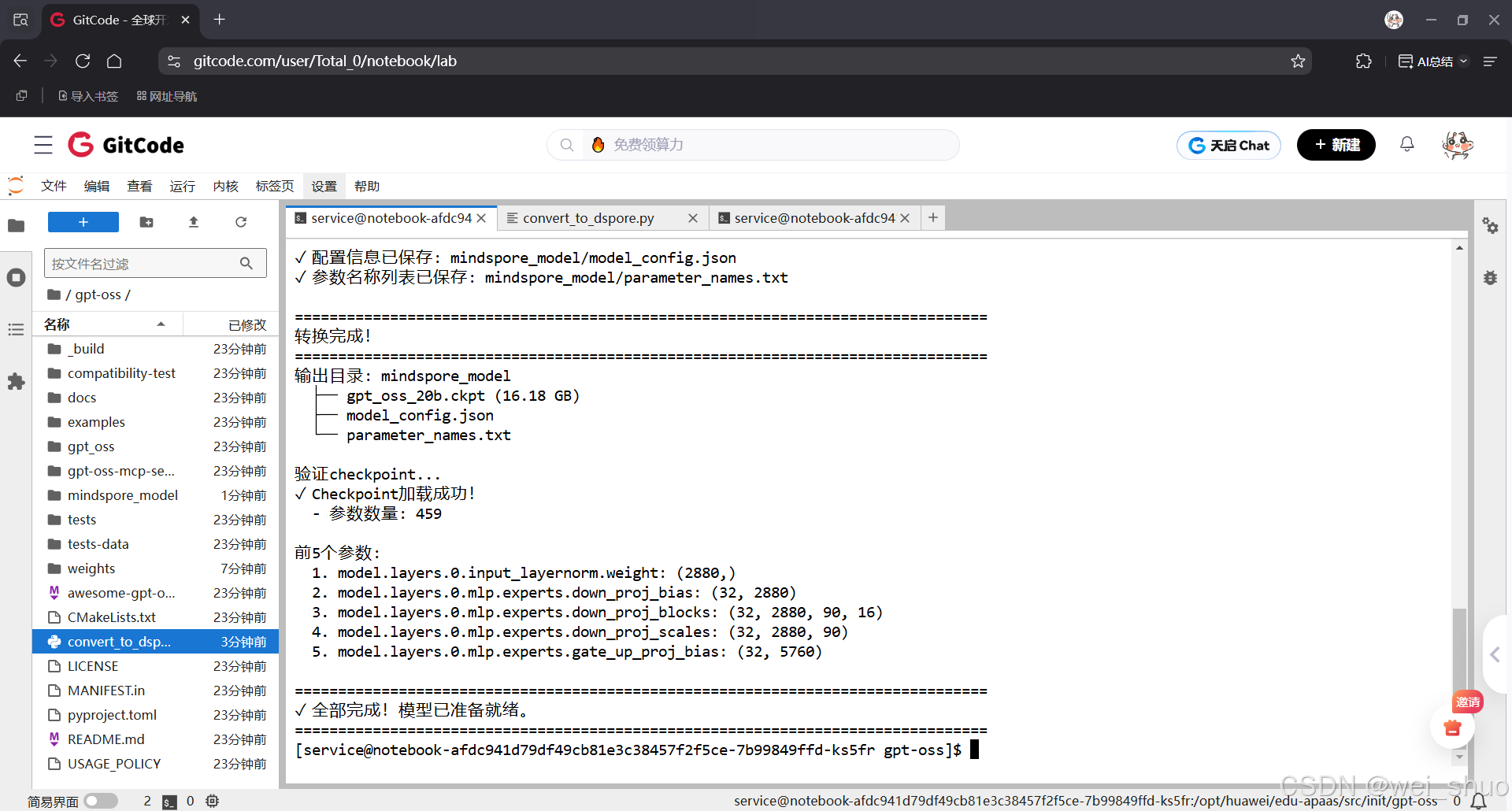Open the 网址导航 bookmark
This screenshot has width=1512, height=811.
(x=167, y=96)
